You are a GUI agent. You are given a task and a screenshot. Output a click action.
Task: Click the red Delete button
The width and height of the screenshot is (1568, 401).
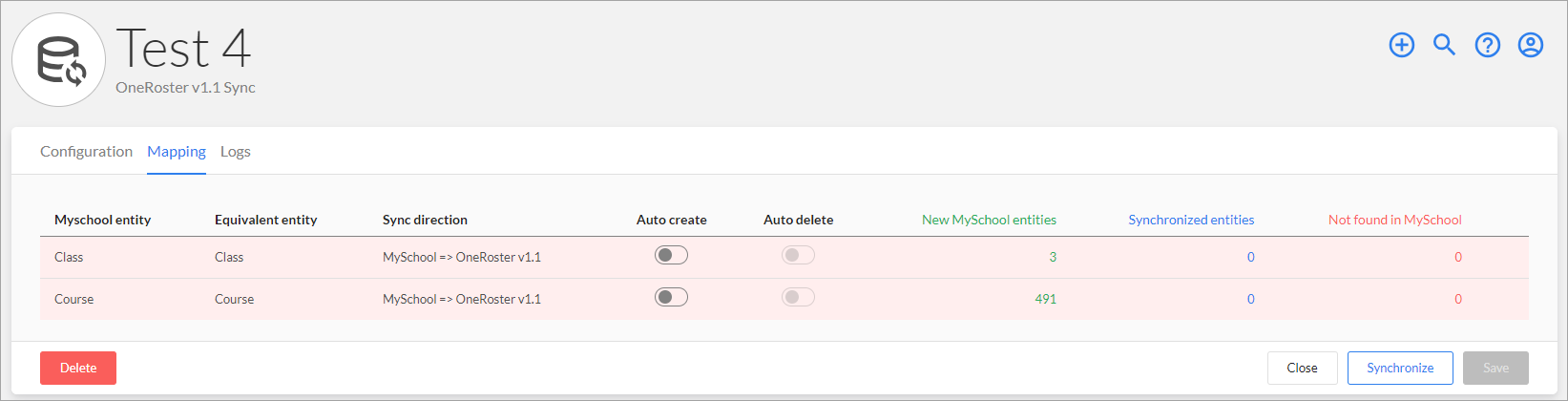[78, 368]
